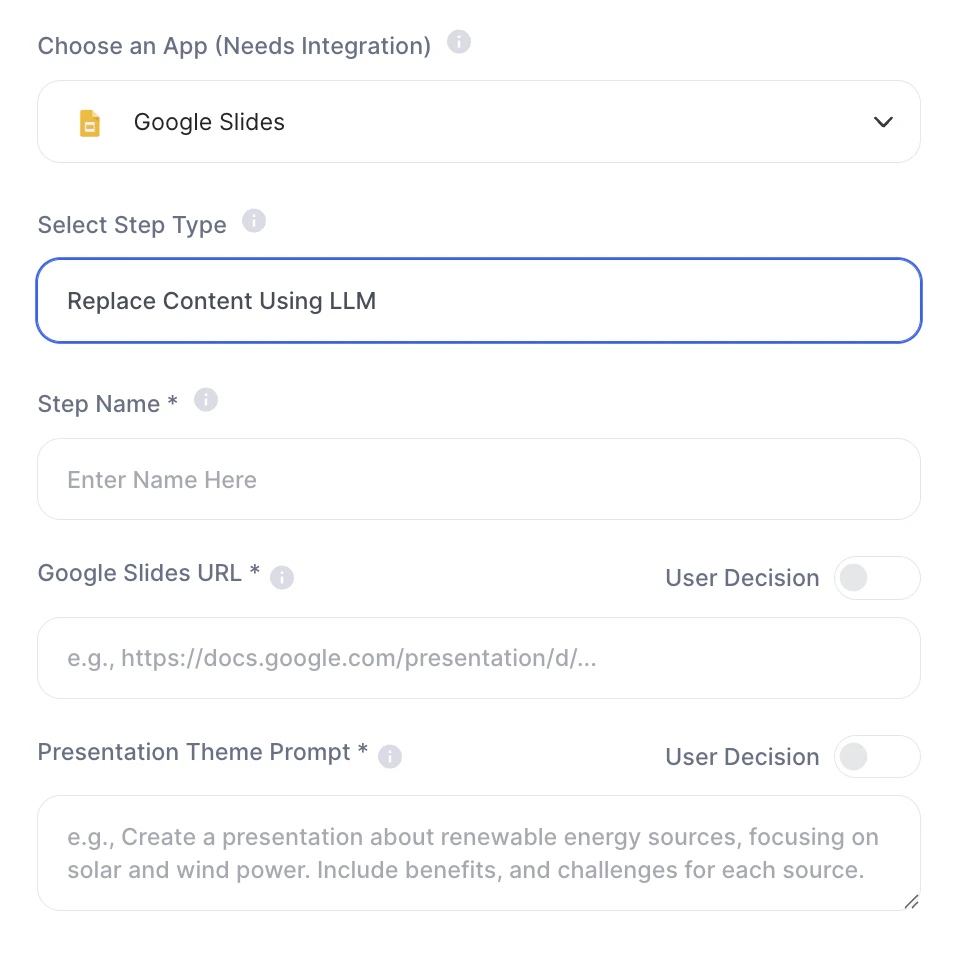
Task: Click the resize handle of the theme prompt box
Action: click(x=910, y=901)
